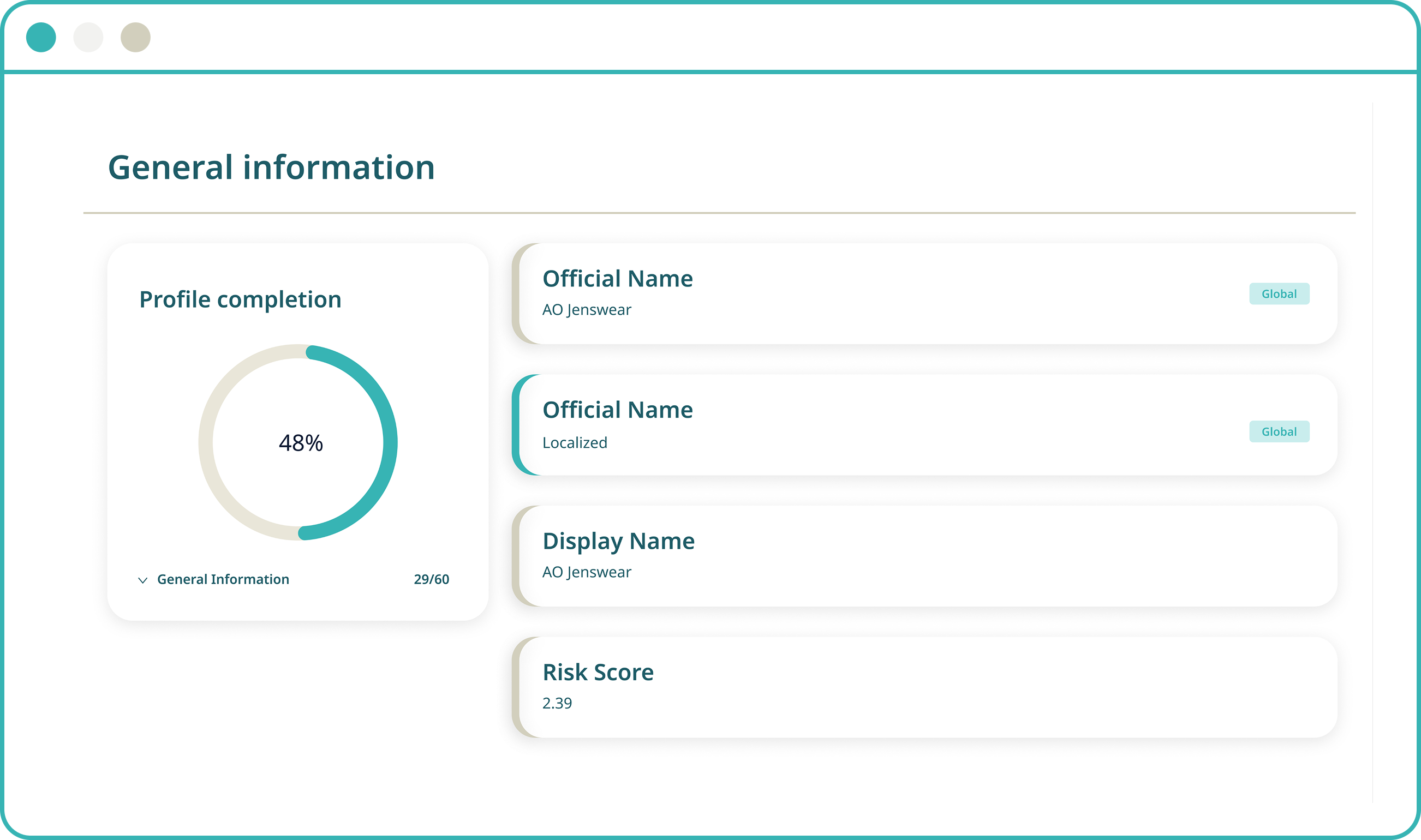The height and width of the screenshot is (840, 1421).
Task: Switch to the Profile completion card
Action: [x=240, y=298]
